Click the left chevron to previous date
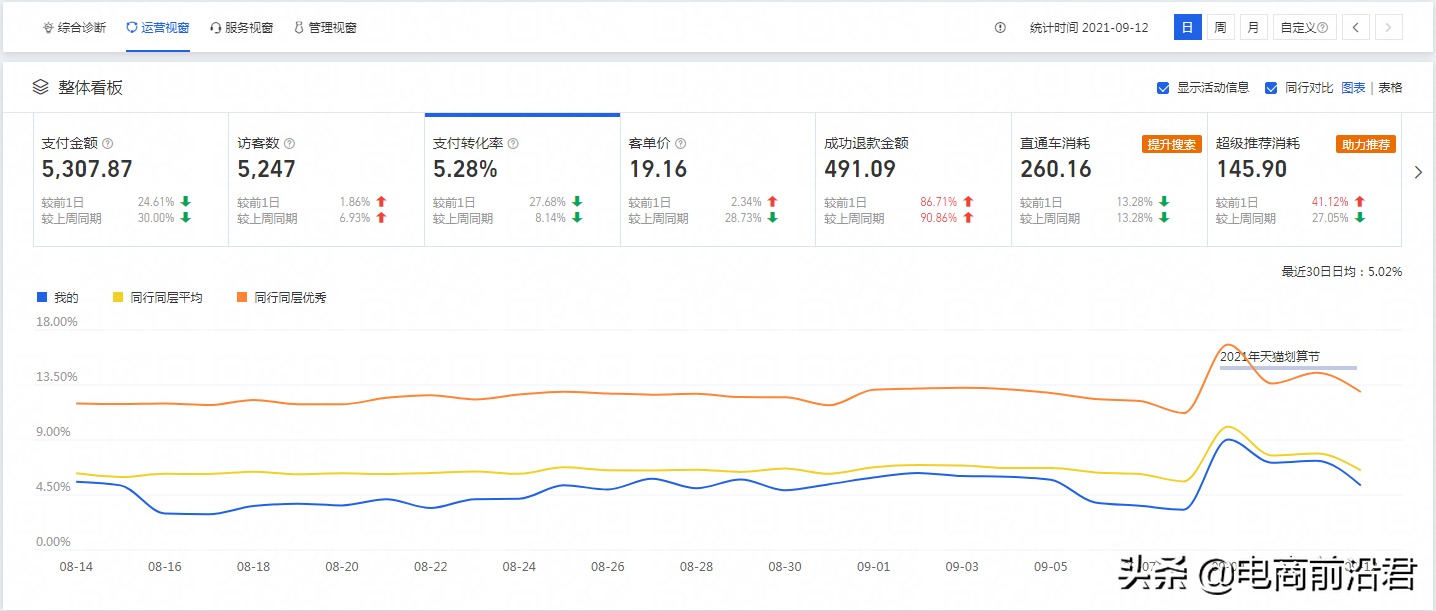This screenshot has height=611, width=1436. pos(1355,27)
